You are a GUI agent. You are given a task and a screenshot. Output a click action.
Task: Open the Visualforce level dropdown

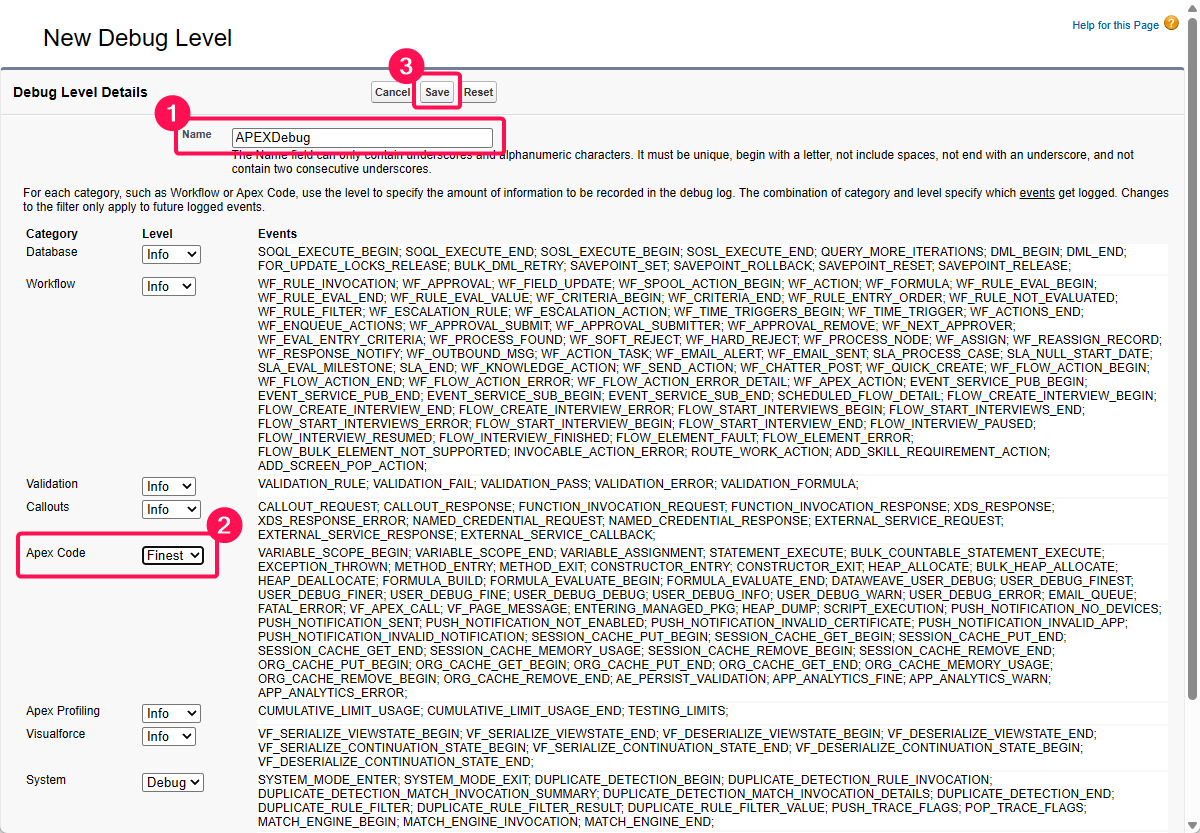click(x=168, y=737)
